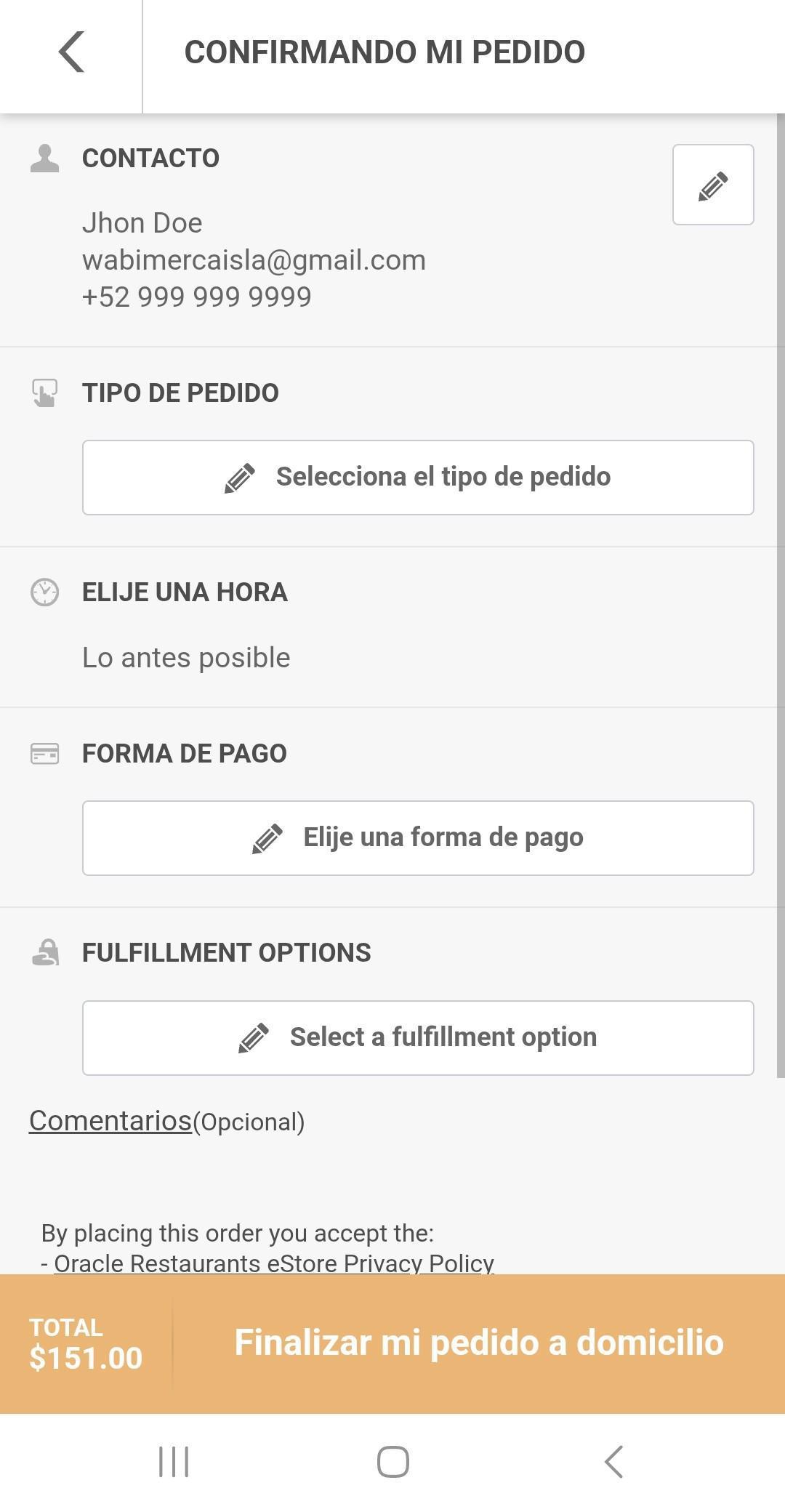
Task: Open the order type selector
Action: (419, 477)
